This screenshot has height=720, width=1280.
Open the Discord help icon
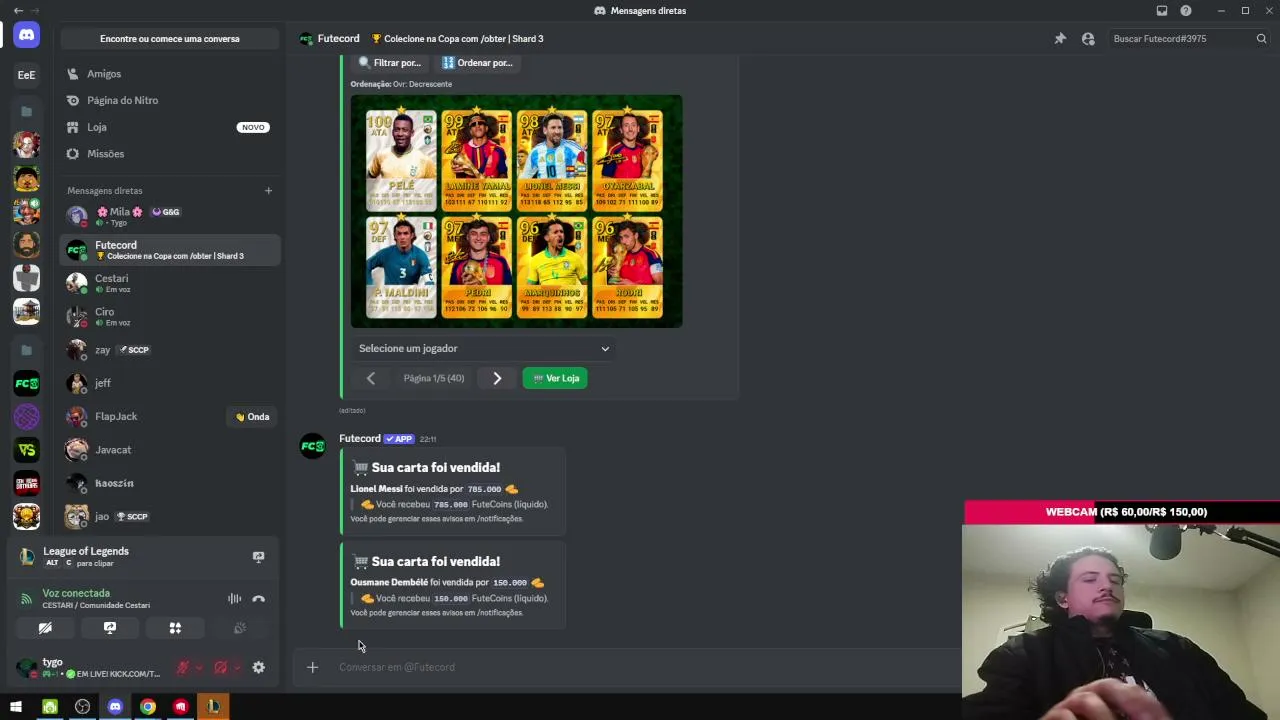(1186, 11)
